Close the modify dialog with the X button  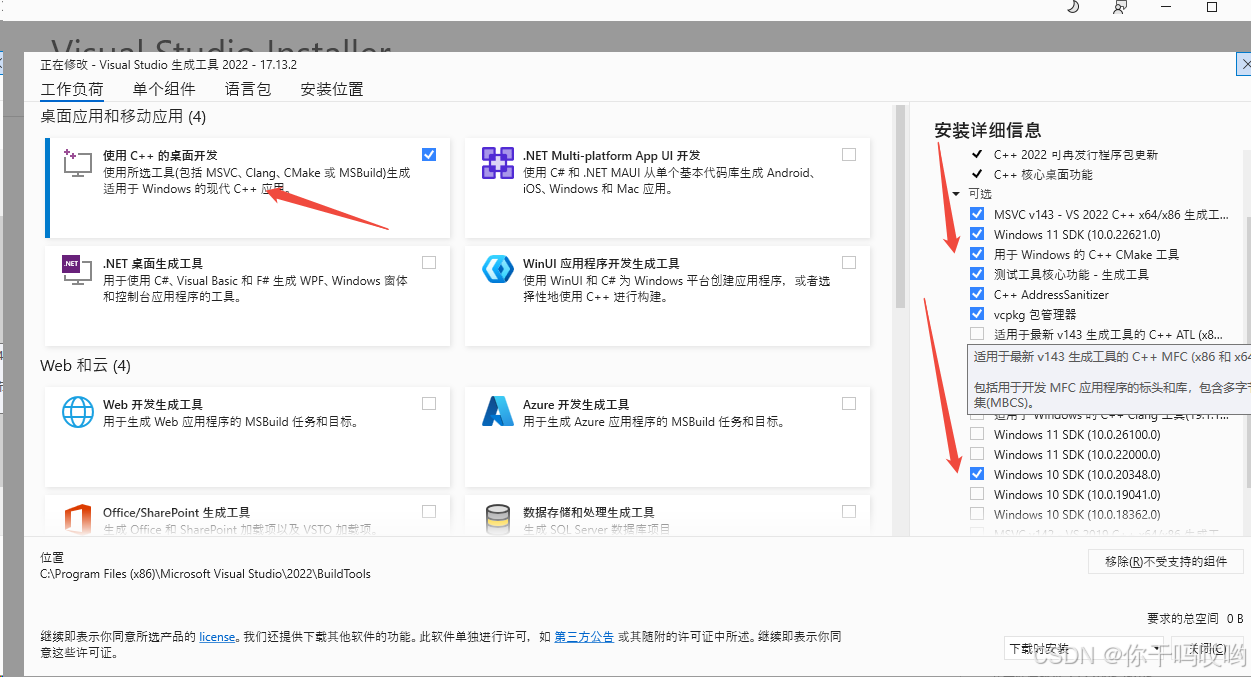point(1244,64)
